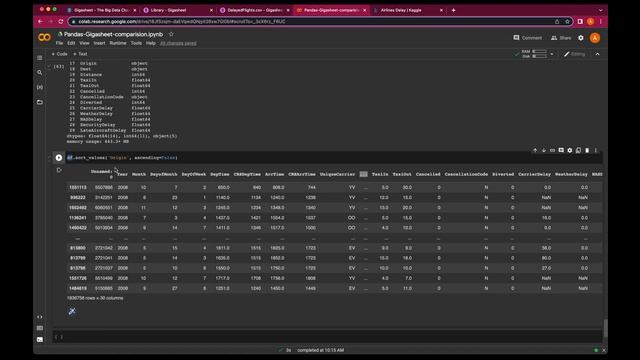Collapse the header with chevron up
The image size is (640, 360).
pyautogui.click(x=598, y=54)
